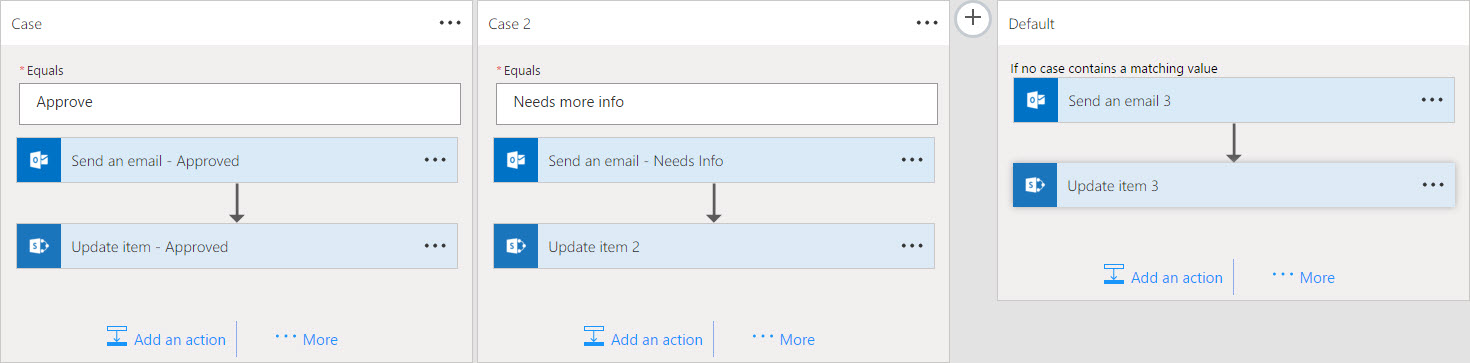Screen dimensions: 1470x363
Task: Click More in the Case 2 branch
Action: (783, 339)
